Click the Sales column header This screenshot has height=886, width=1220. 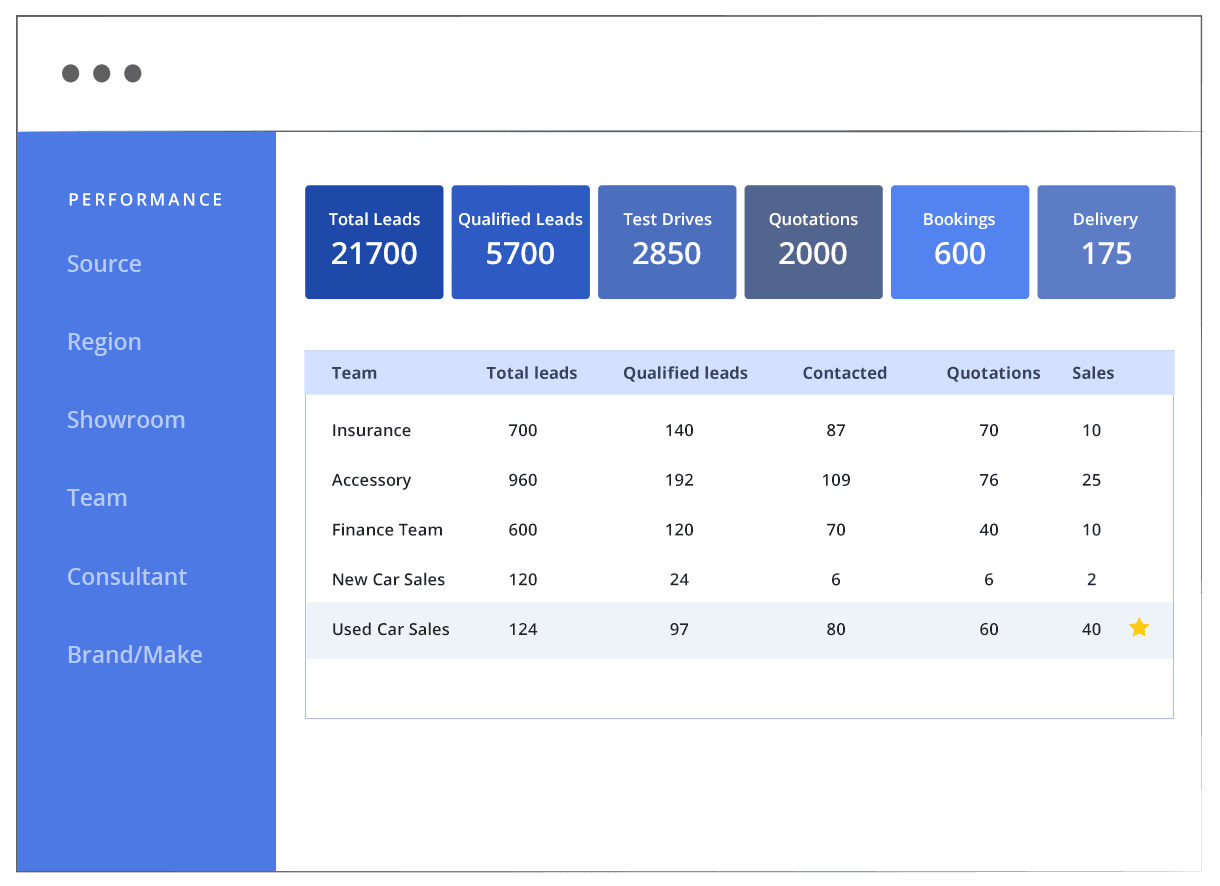pyautogui.click(x=1093, y=373)
